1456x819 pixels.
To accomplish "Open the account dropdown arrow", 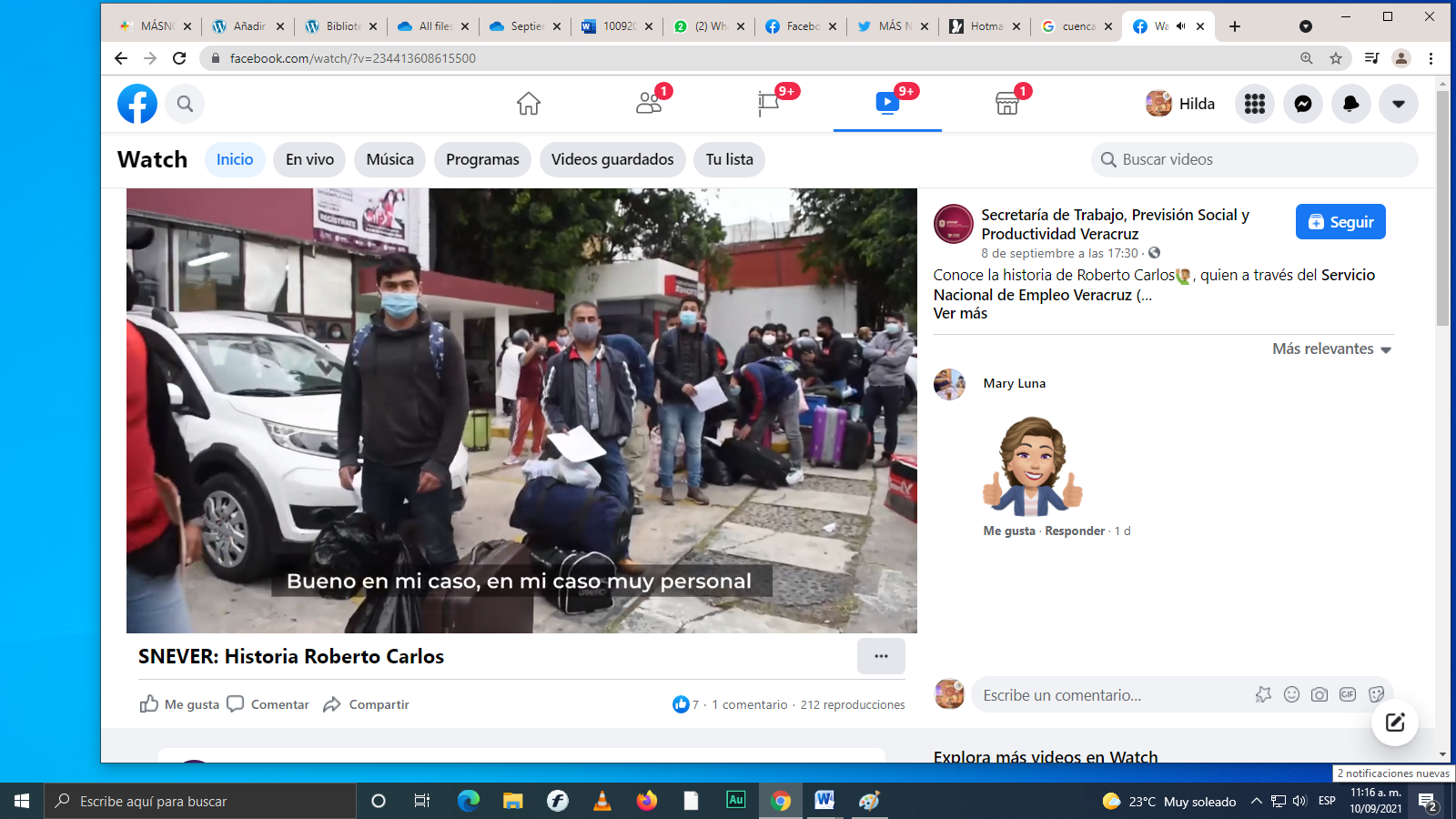I will pos(1399,104).
